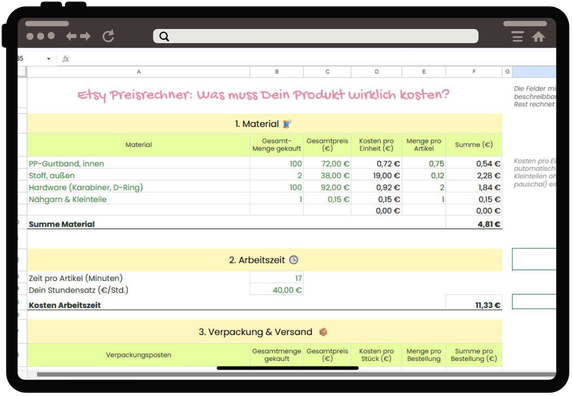Screen dimensions: 573x396
Task: Edit the 17 minutes value cell
Action: point(277,278)
